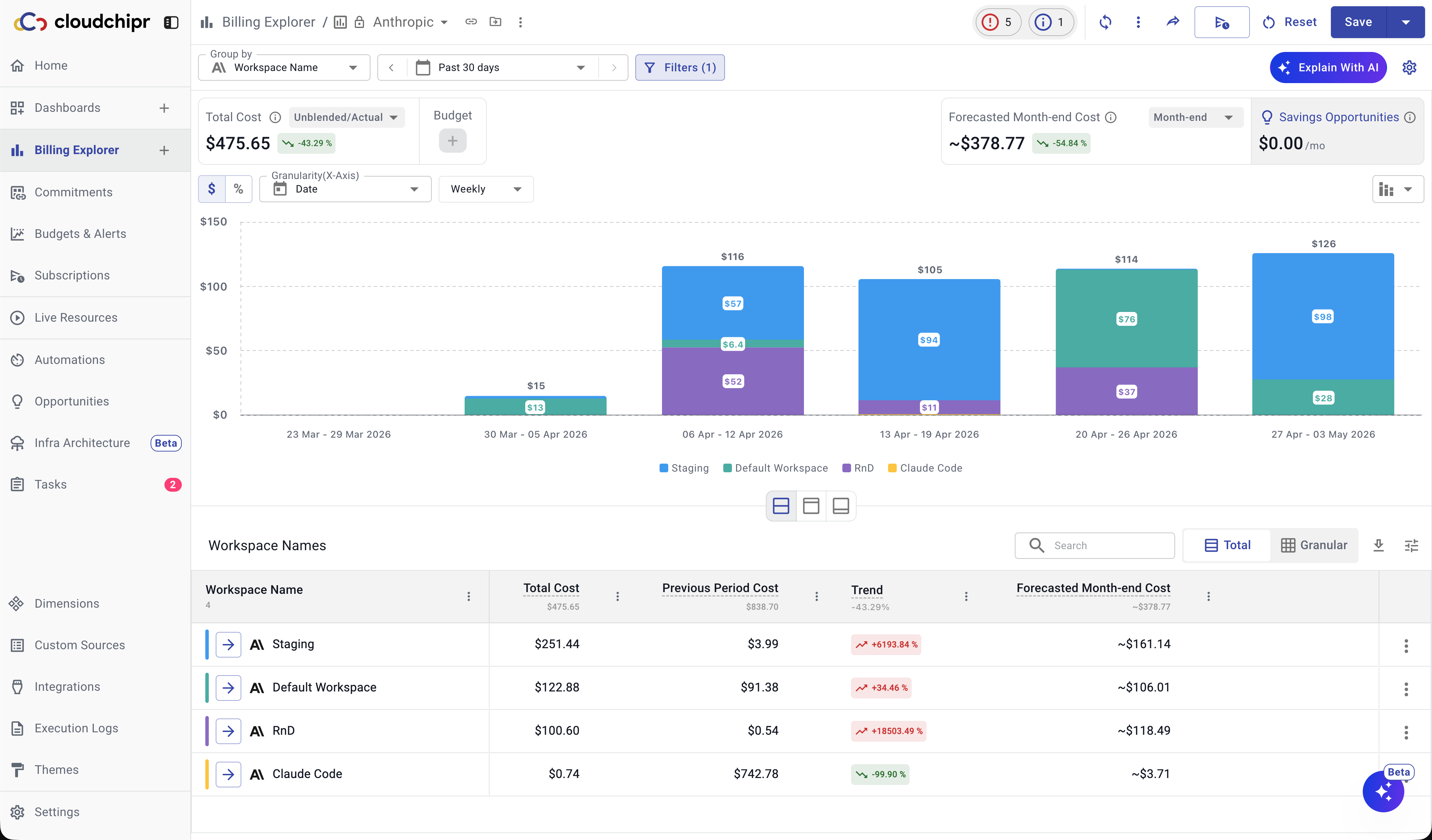Image resolution: width=1432 pixels, height=840 pixels.
Task: Open table column settings sliders icon
Action: [x=1411, y=546]
